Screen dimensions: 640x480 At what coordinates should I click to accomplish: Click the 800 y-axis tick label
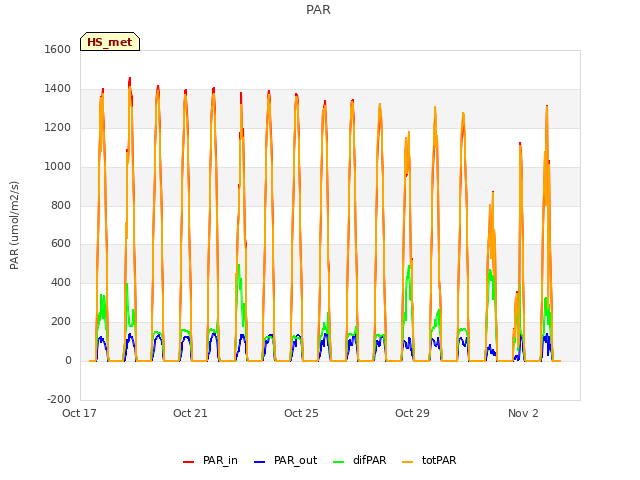[61, 205]
